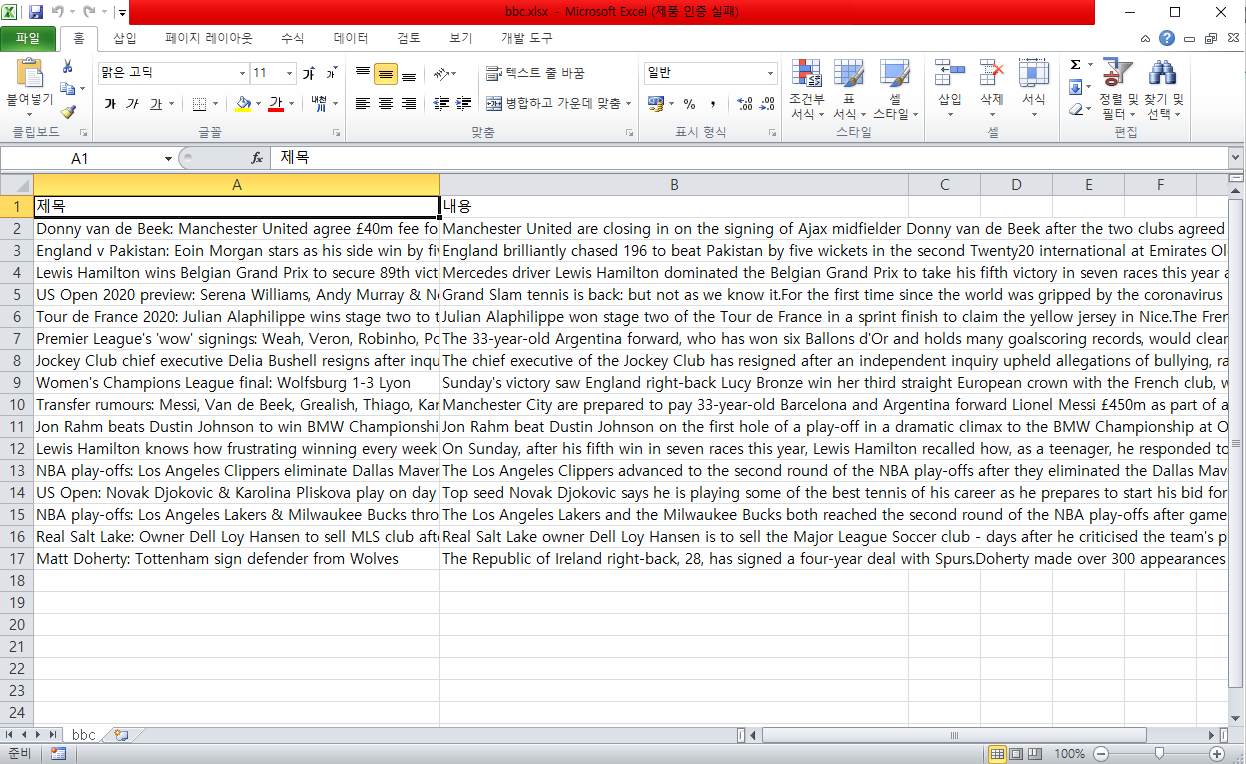Click the Clear eraser icon
Image resolution: width=1246 pixels, height=764 pixels.
click(1076, 109)
